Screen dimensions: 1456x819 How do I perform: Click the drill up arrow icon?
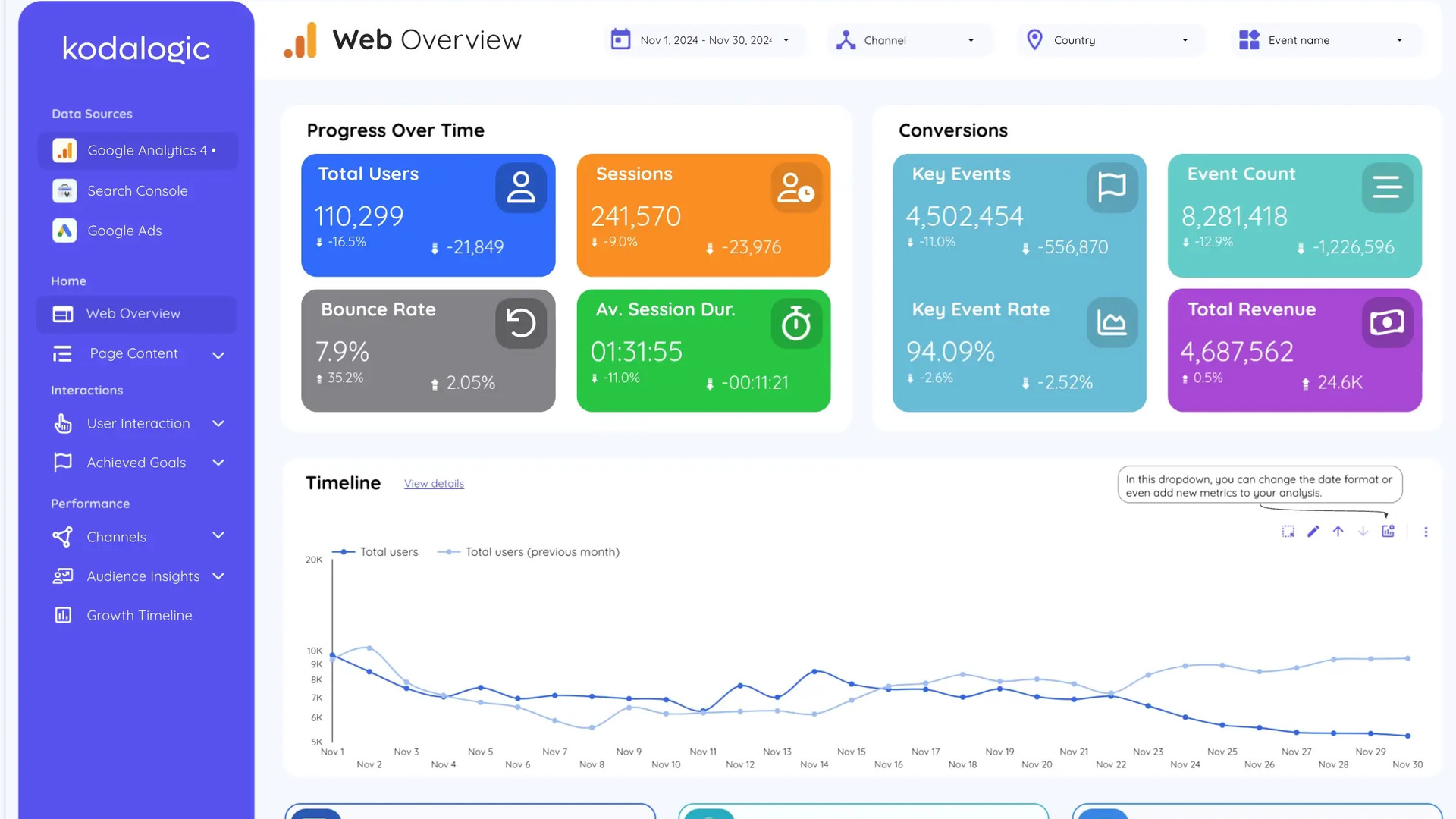click(x=1338, y=532)
